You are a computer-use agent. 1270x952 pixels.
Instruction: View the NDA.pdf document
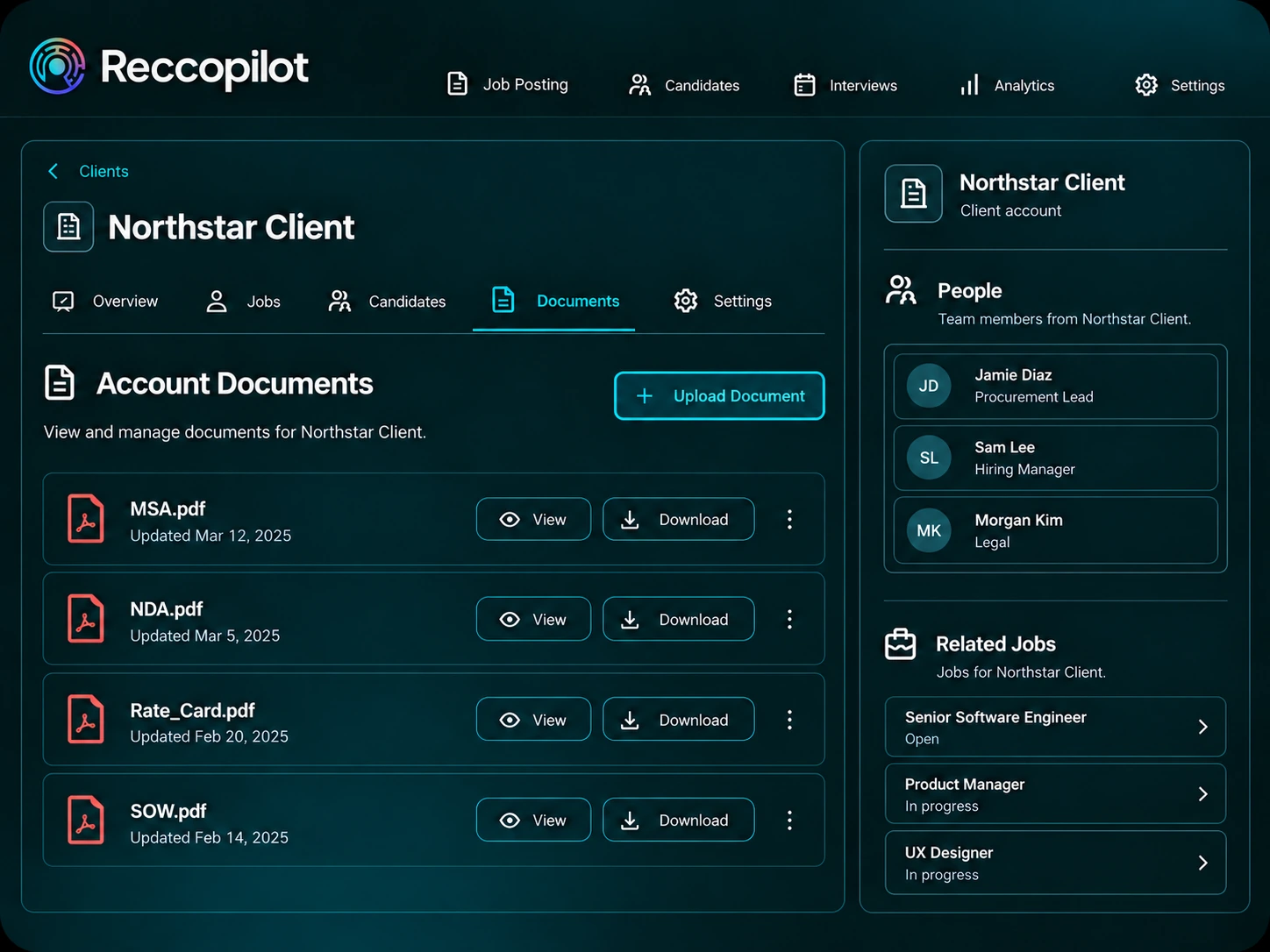point(533,620)
